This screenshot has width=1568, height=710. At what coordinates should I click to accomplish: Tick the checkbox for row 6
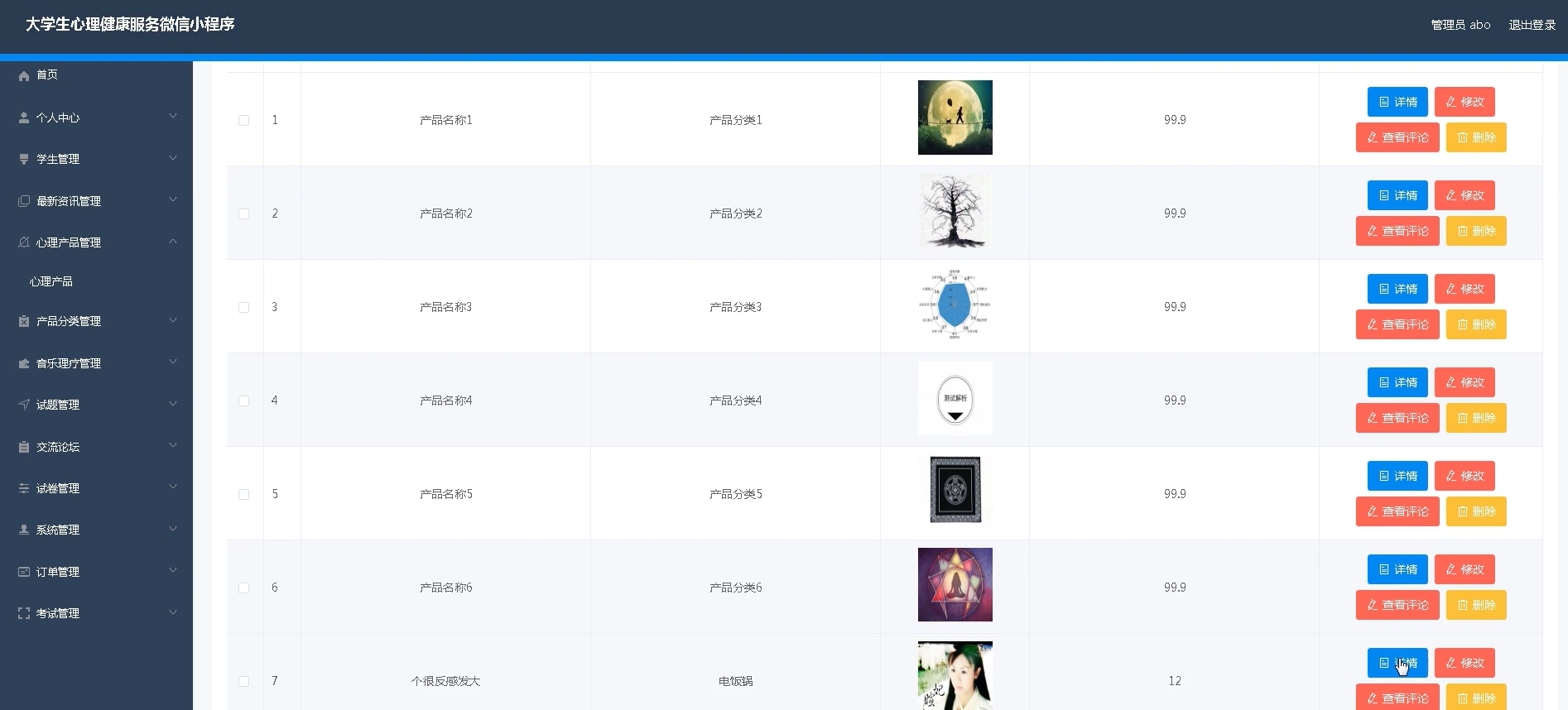[x=244, y=588]
